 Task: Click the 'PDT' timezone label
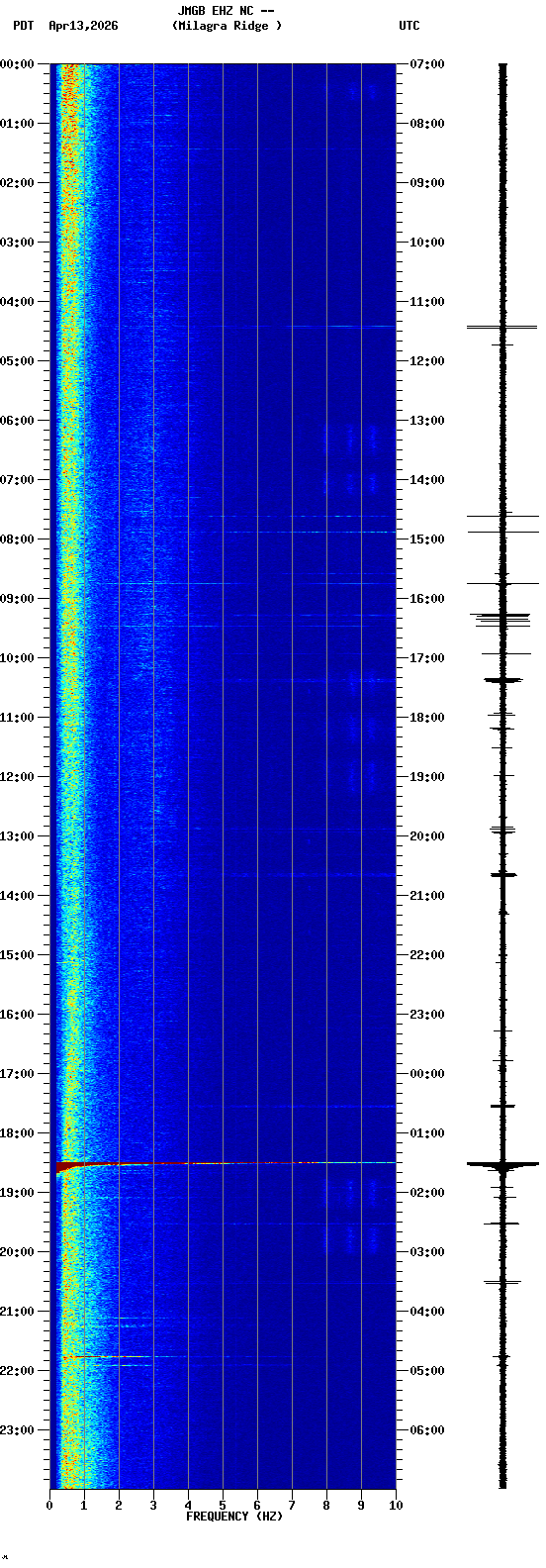pos(23,26)
